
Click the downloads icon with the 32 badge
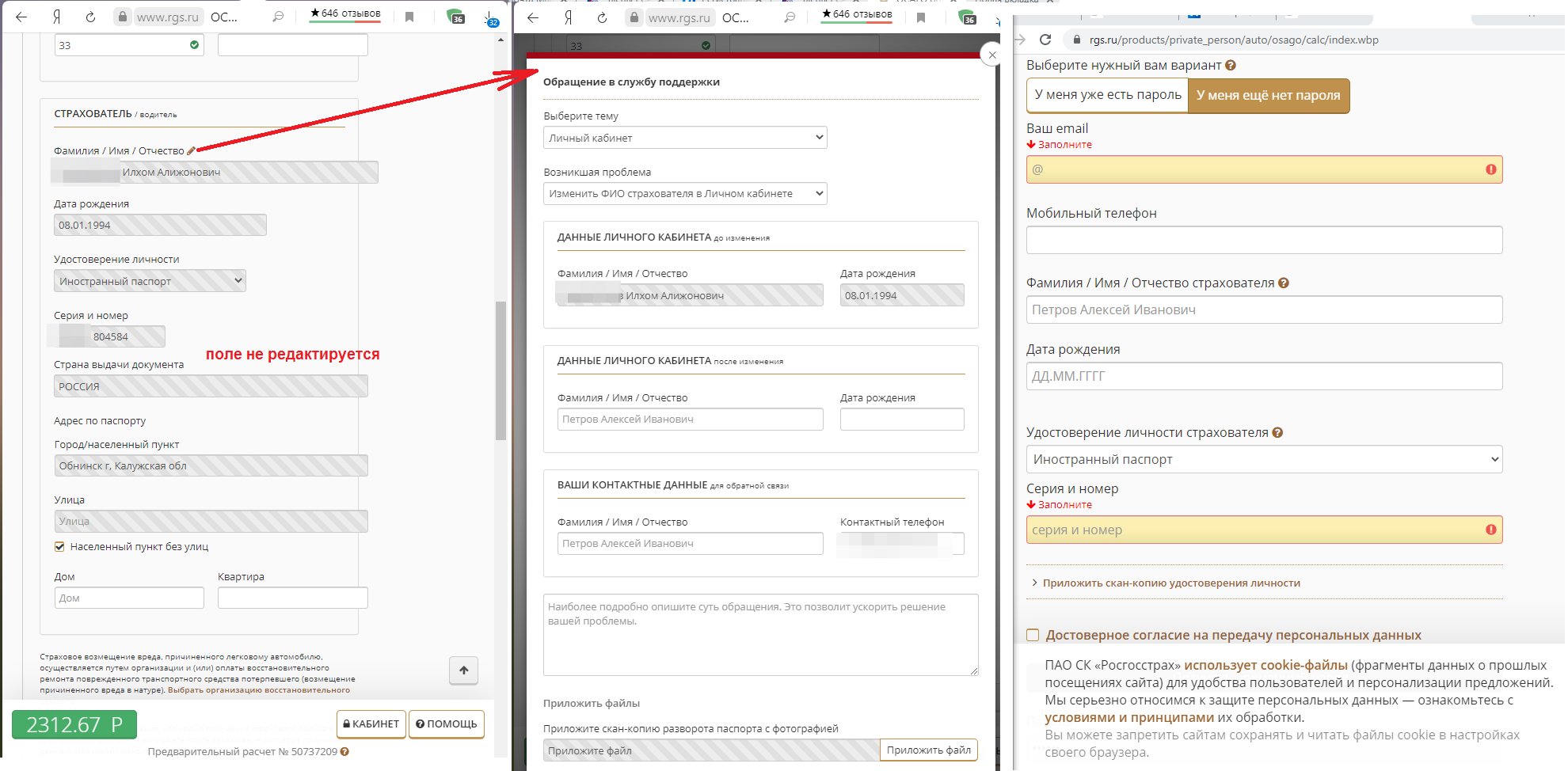(x=491, y=18)
